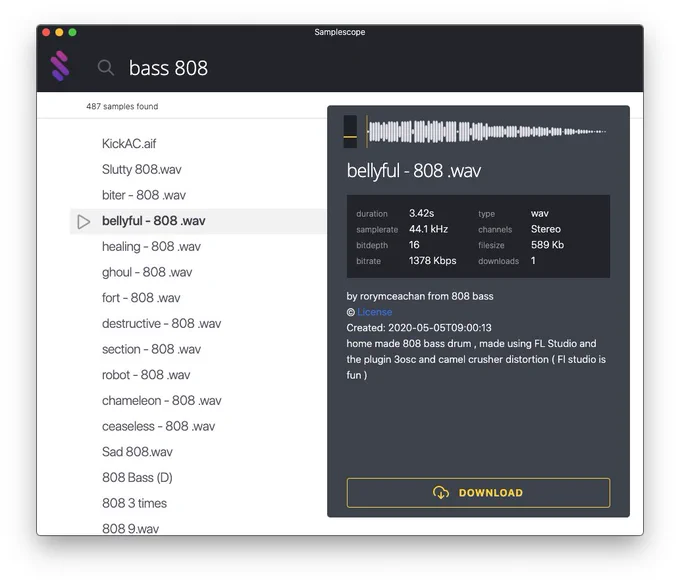680x584 pixels.
Task: Click the Created: 2020-05-05T09:00:13 text
Action: pyautogui.click(x=419, y=328)
